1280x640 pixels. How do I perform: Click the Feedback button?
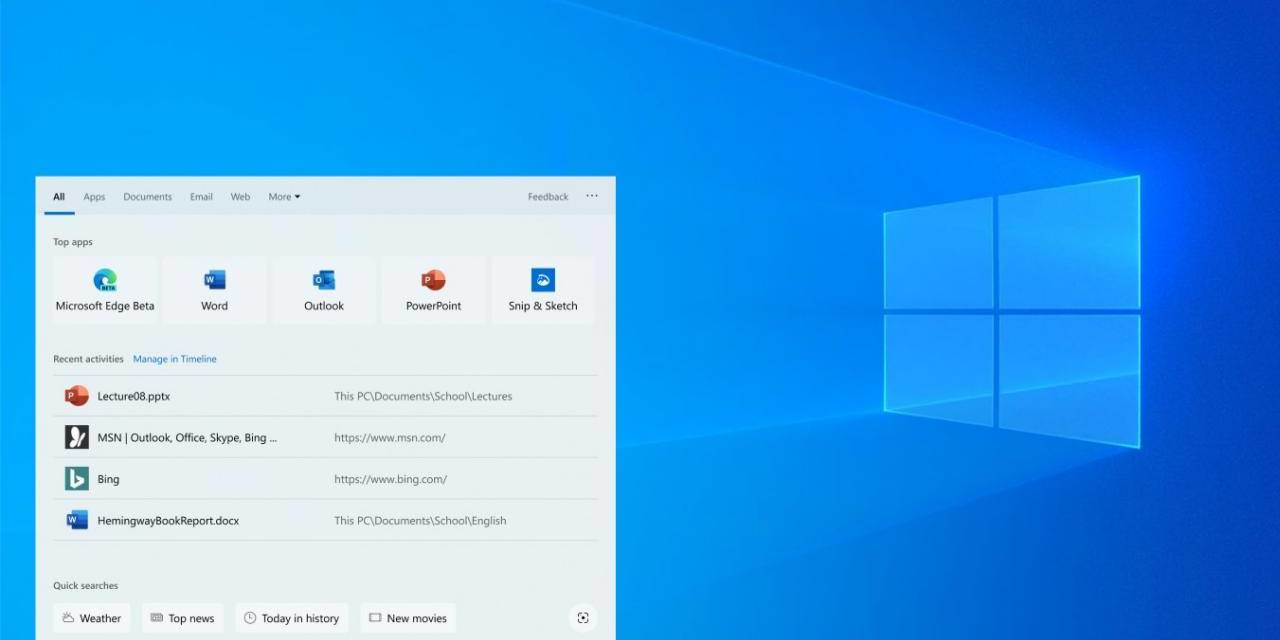[548, 197]
